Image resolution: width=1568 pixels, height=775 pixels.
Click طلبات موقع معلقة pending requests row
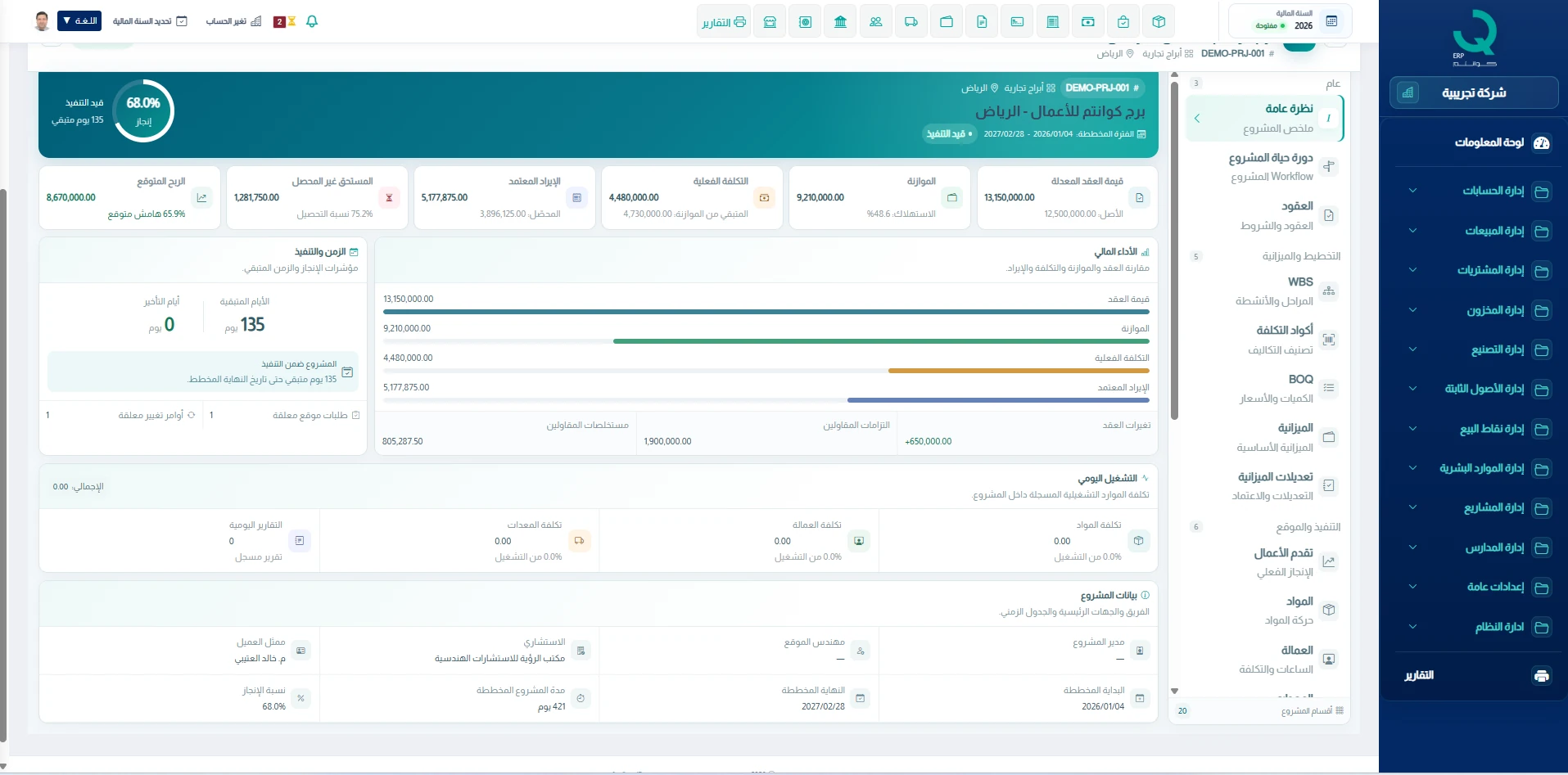(x=285, y=416)
